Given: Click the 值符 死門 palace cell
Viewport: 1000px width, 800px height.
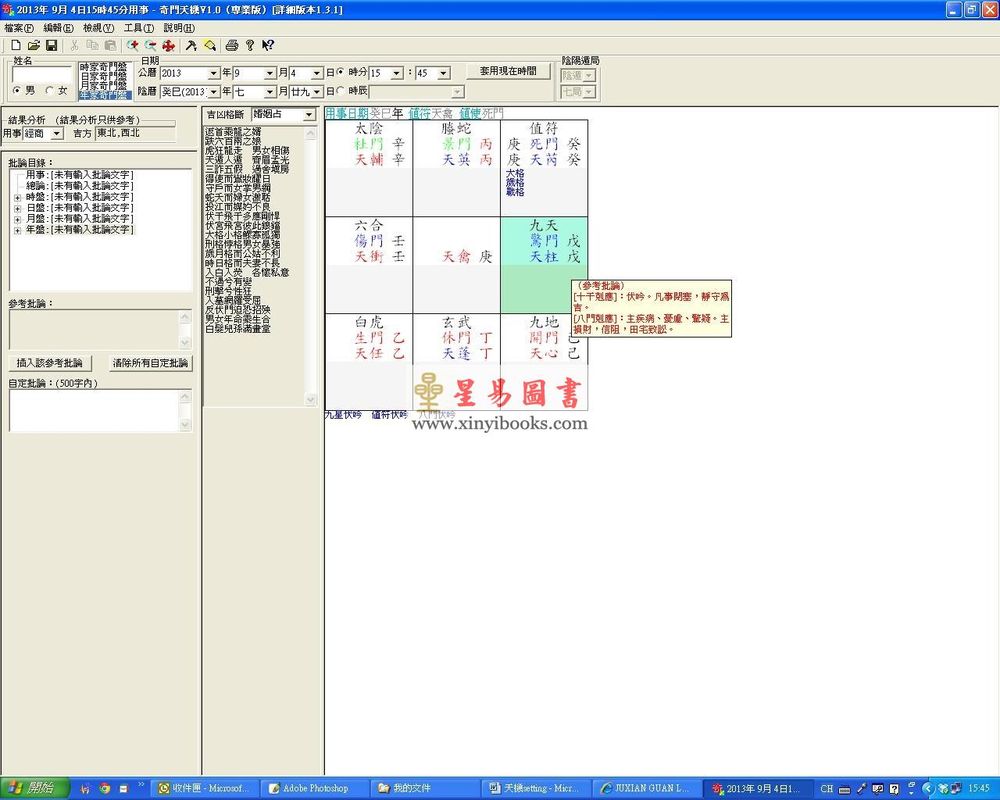Looking at the screenshot, I should coord(544,168).
